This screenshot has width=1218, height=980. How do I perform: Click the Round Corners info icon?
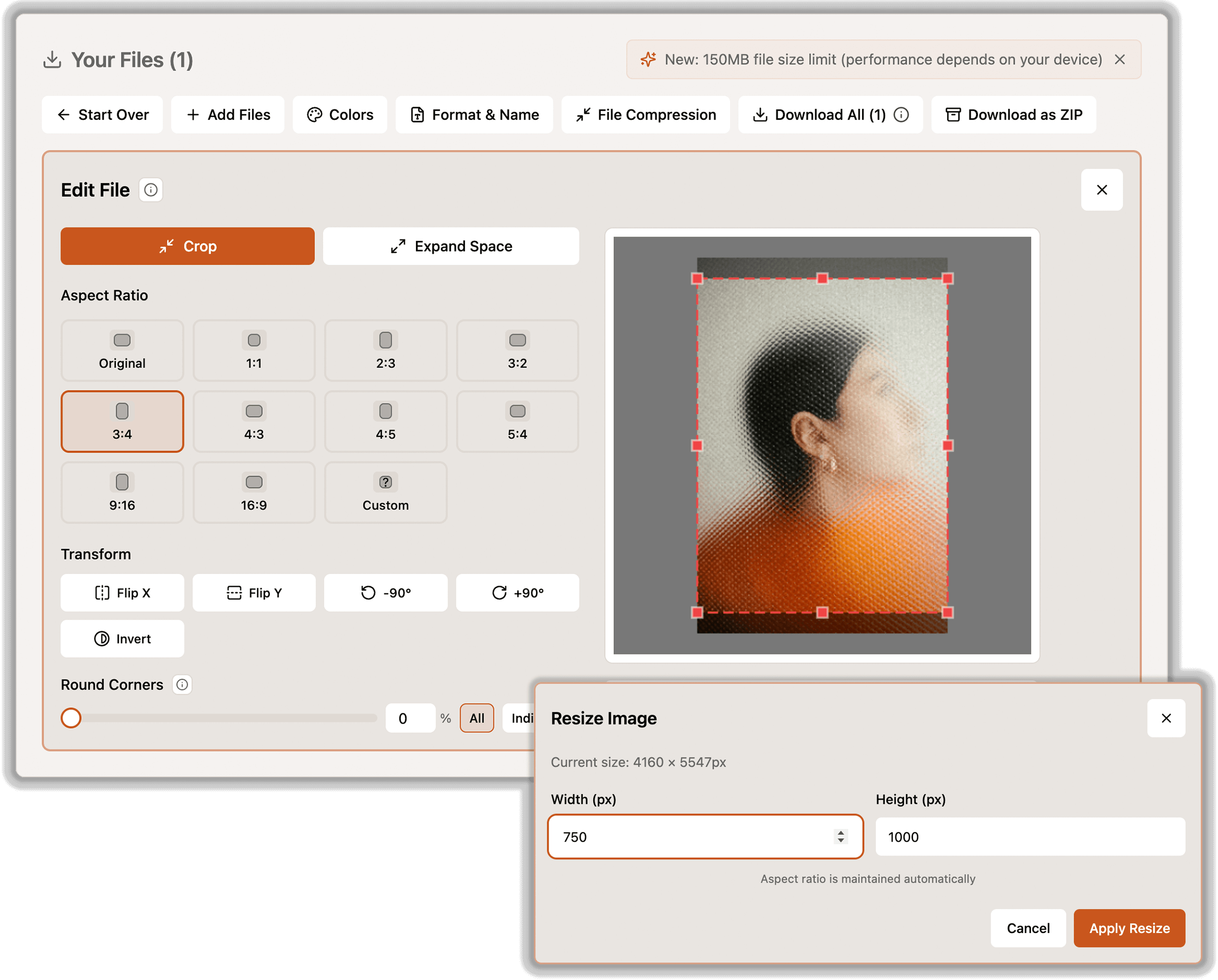point(182,684)
